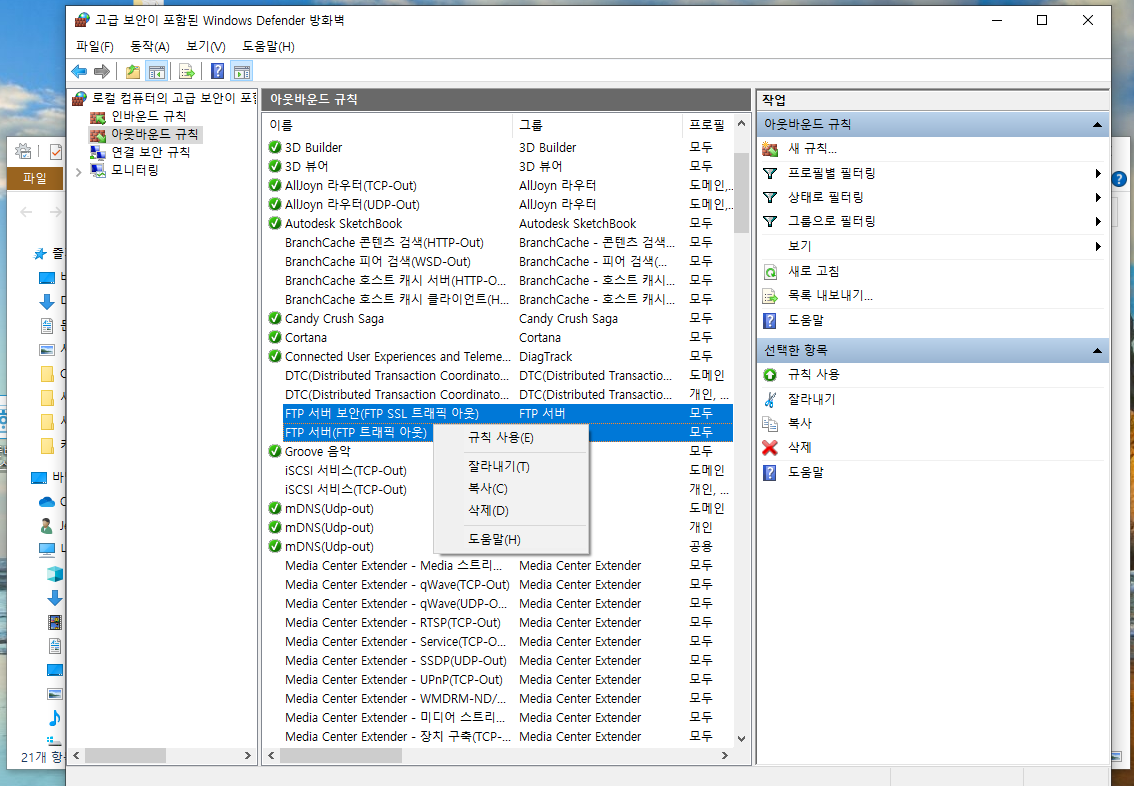This screenshot has height=786, width=1134.
Task: Click the green check icon beside Connected User Experiences
Action: click(275, 356)
